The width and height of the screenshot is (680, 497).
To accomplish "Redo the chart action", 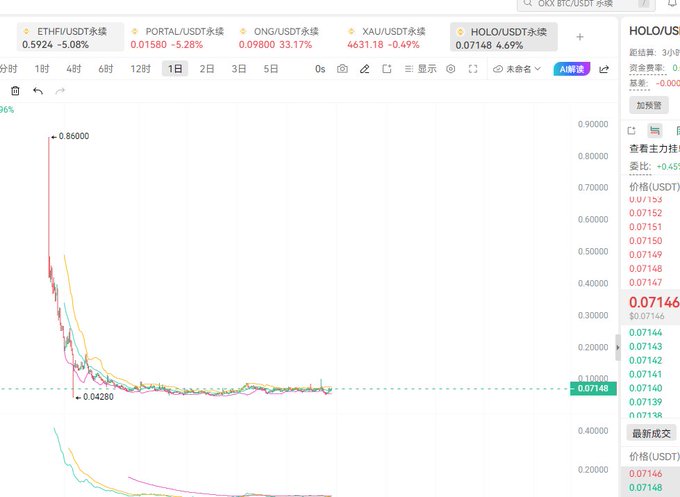I will click(x=60, y=91).
